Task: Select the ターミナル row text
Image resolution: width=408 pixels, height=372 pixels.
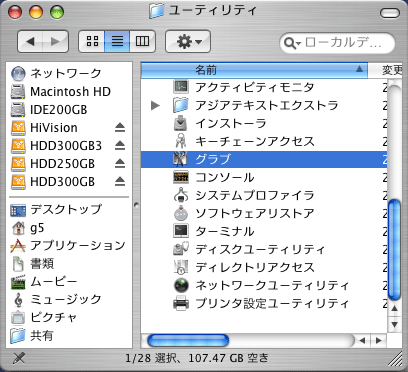Action: click(x=225, y=231)
